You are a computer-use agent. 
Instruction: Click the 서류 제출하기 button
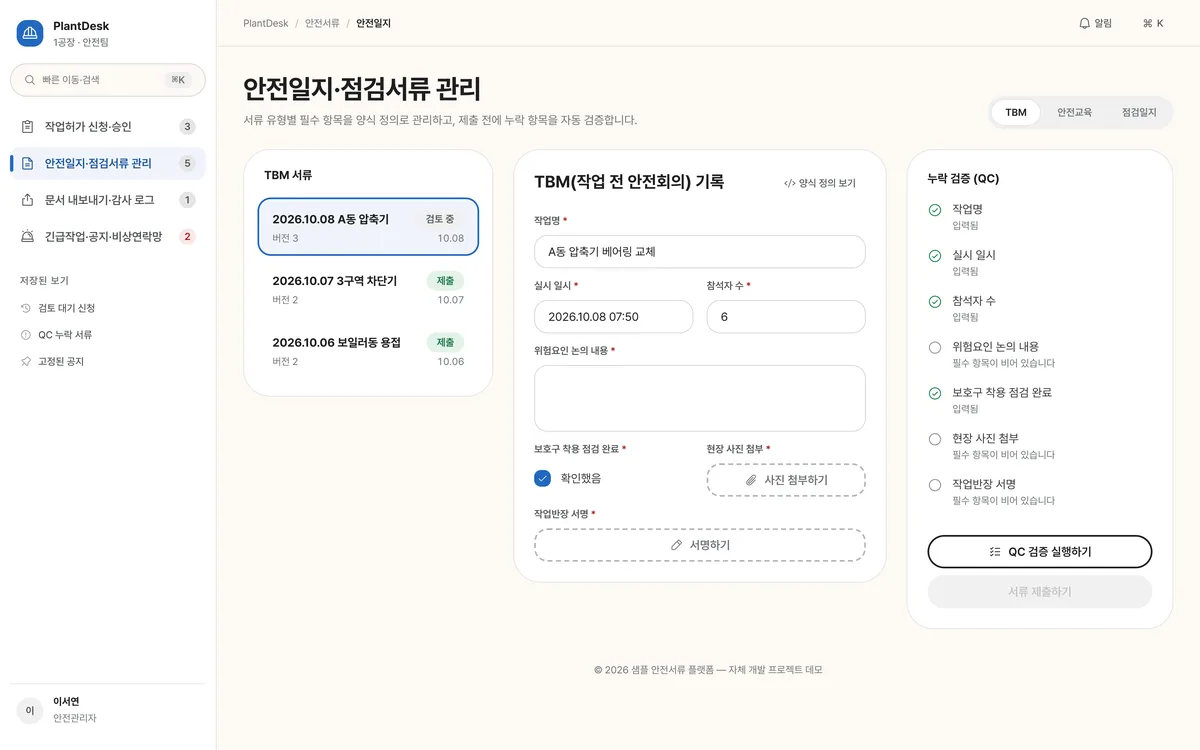click(x=1040, y=592)
